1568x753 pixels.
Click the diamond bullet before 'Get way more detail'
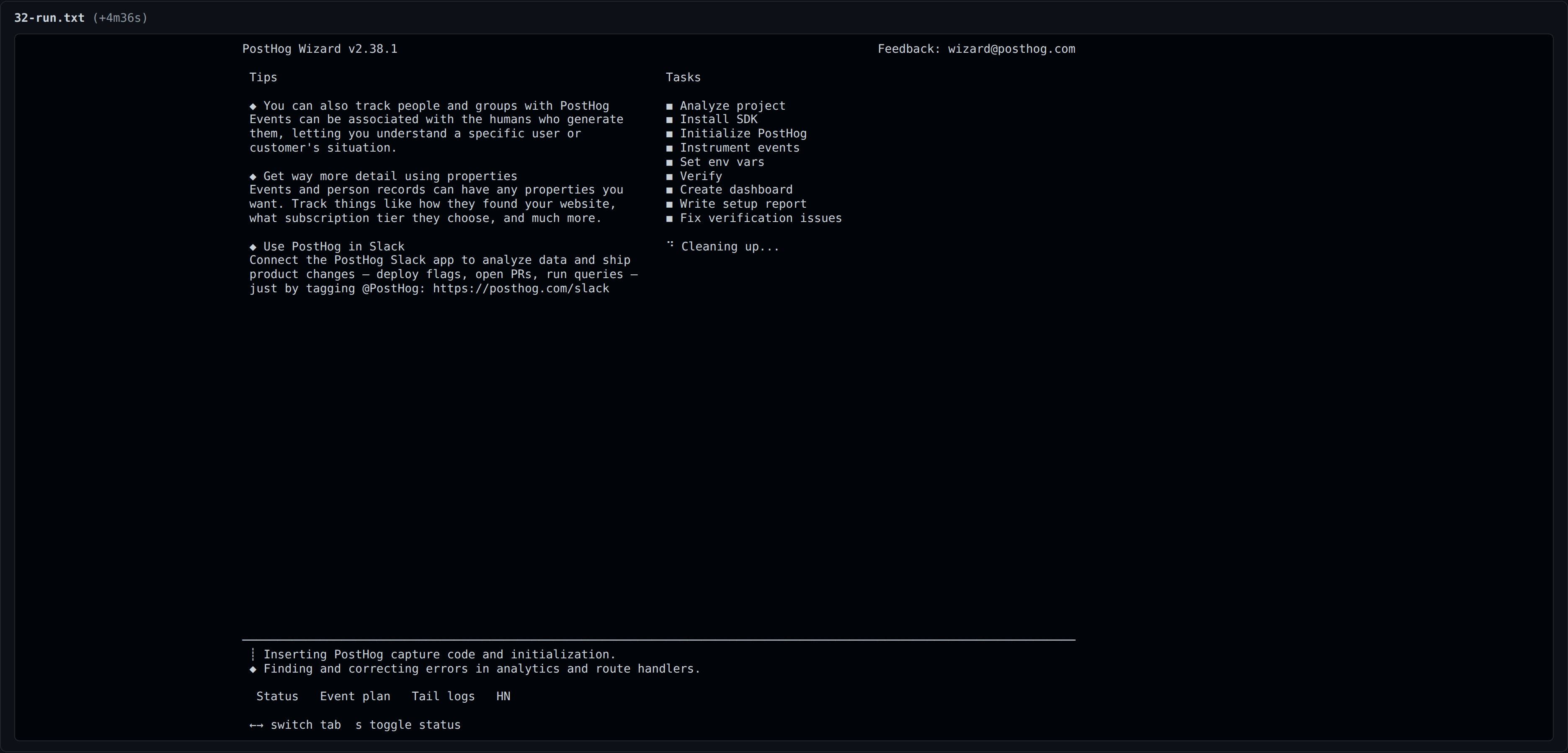pos(253,177)
